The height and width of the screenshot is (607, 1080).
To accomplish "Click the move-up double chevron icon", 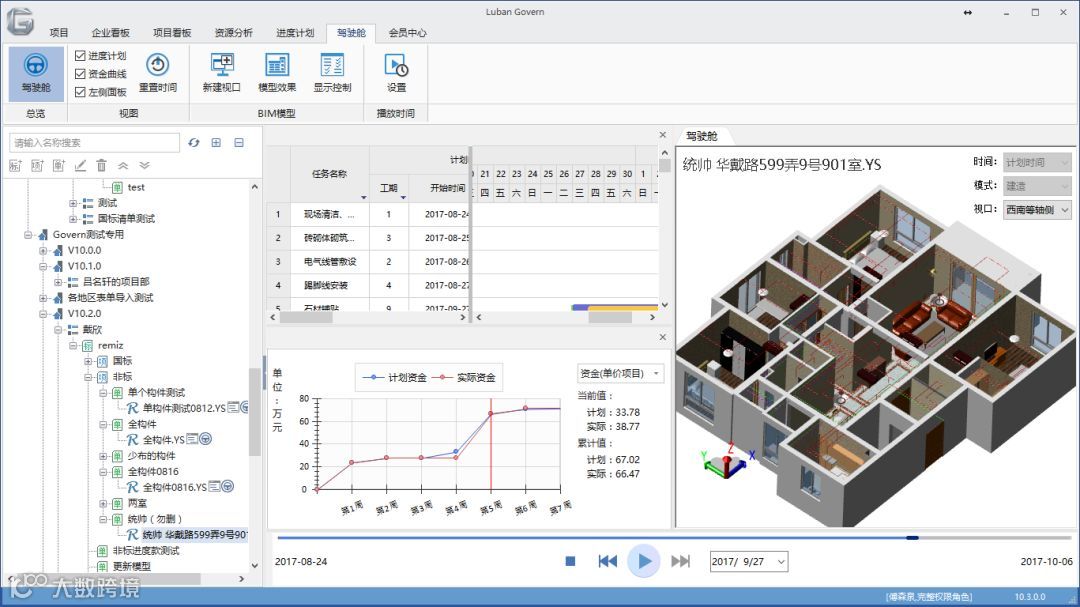I will (123, 165).
